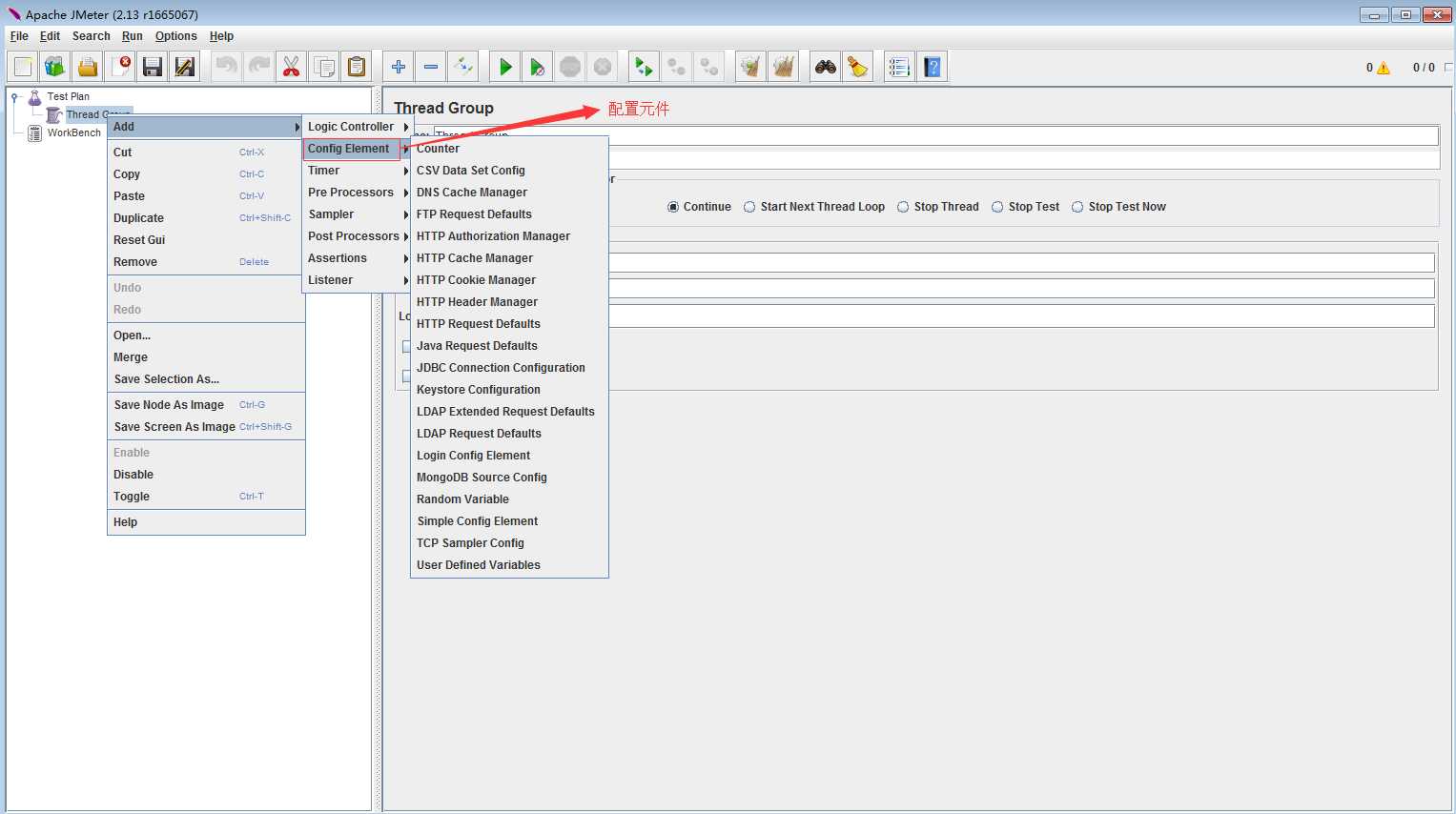The image size is (1456, 814).
Task: Select the Continue radio button
Action: click(x=673, y=207)
